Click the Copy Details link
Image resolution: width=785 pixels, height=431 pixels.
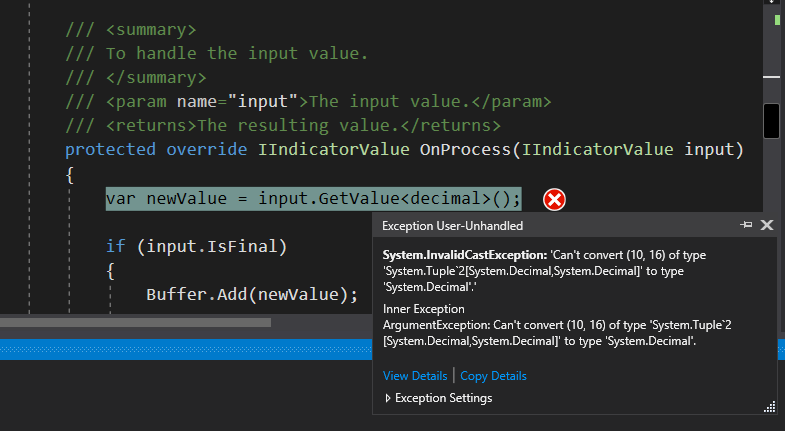tap(493, 376)
